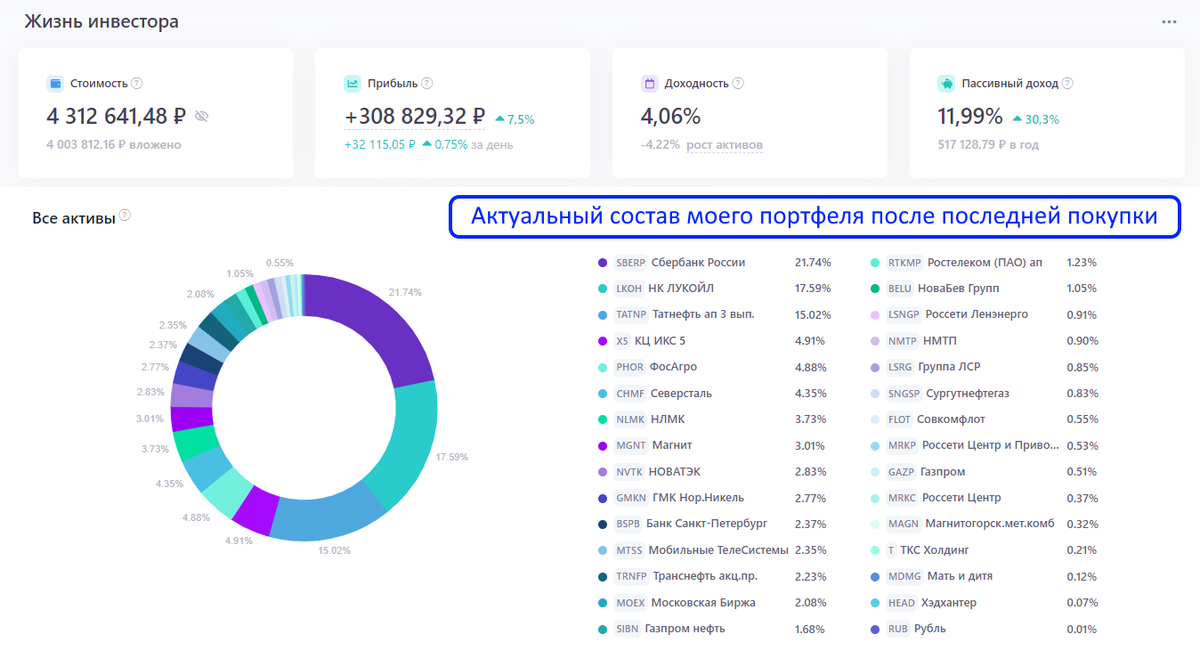Select the TATNP color dot in legend

(602, 315)
